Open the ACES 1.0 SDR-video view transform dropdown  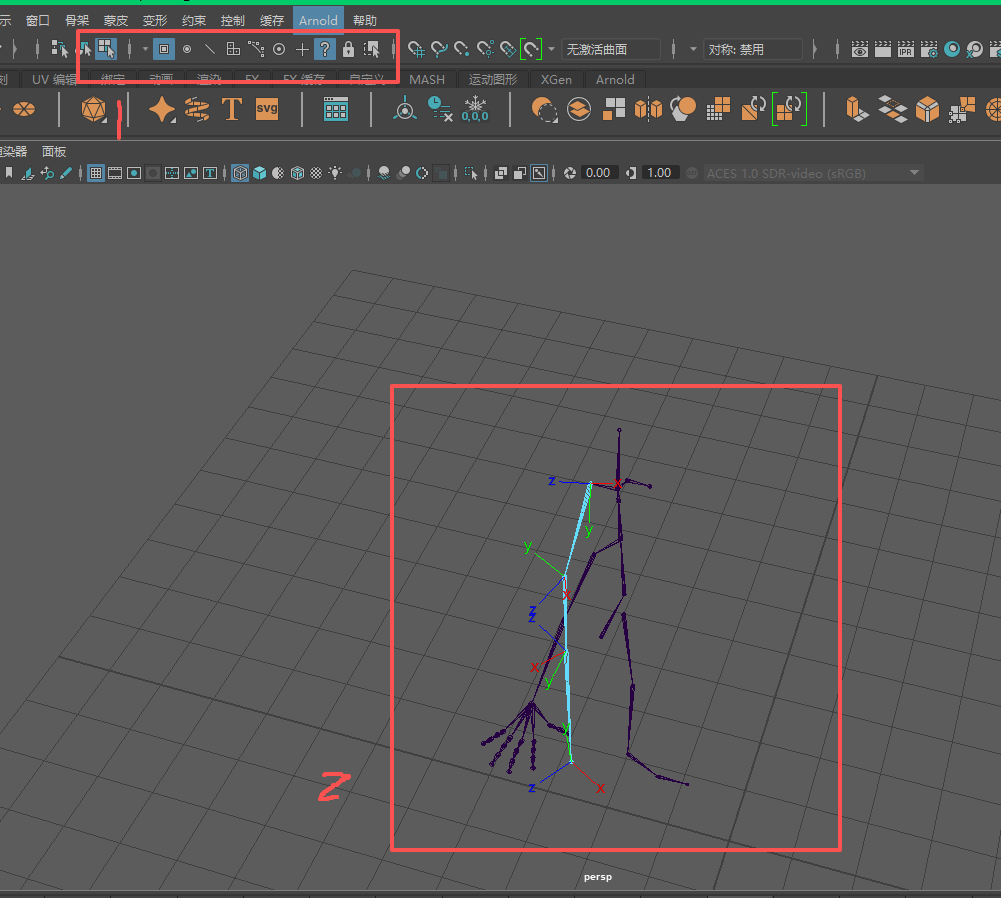(x=813, y=173)
